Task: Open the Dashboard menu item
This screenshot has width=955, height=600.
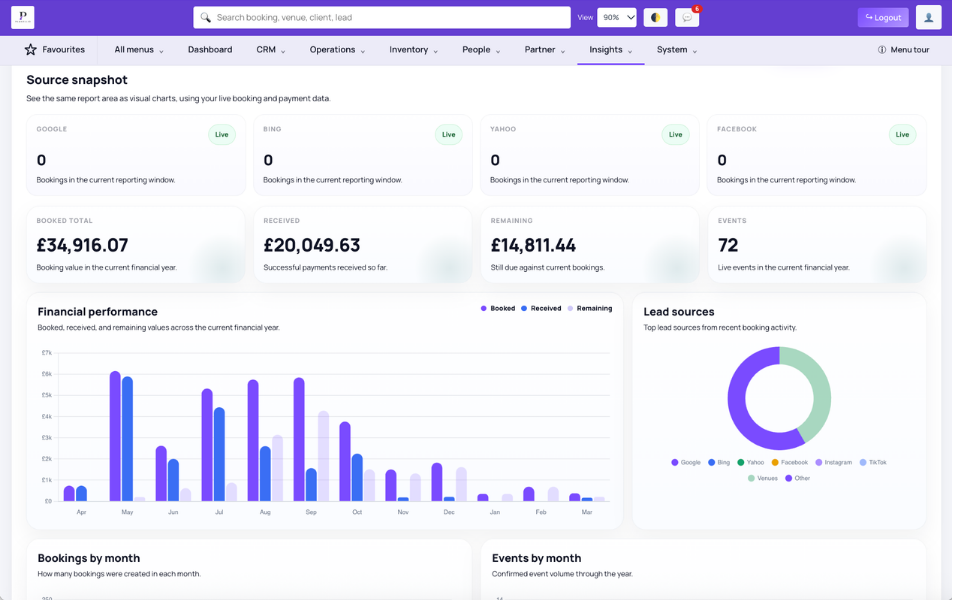Action: point(210,50)
